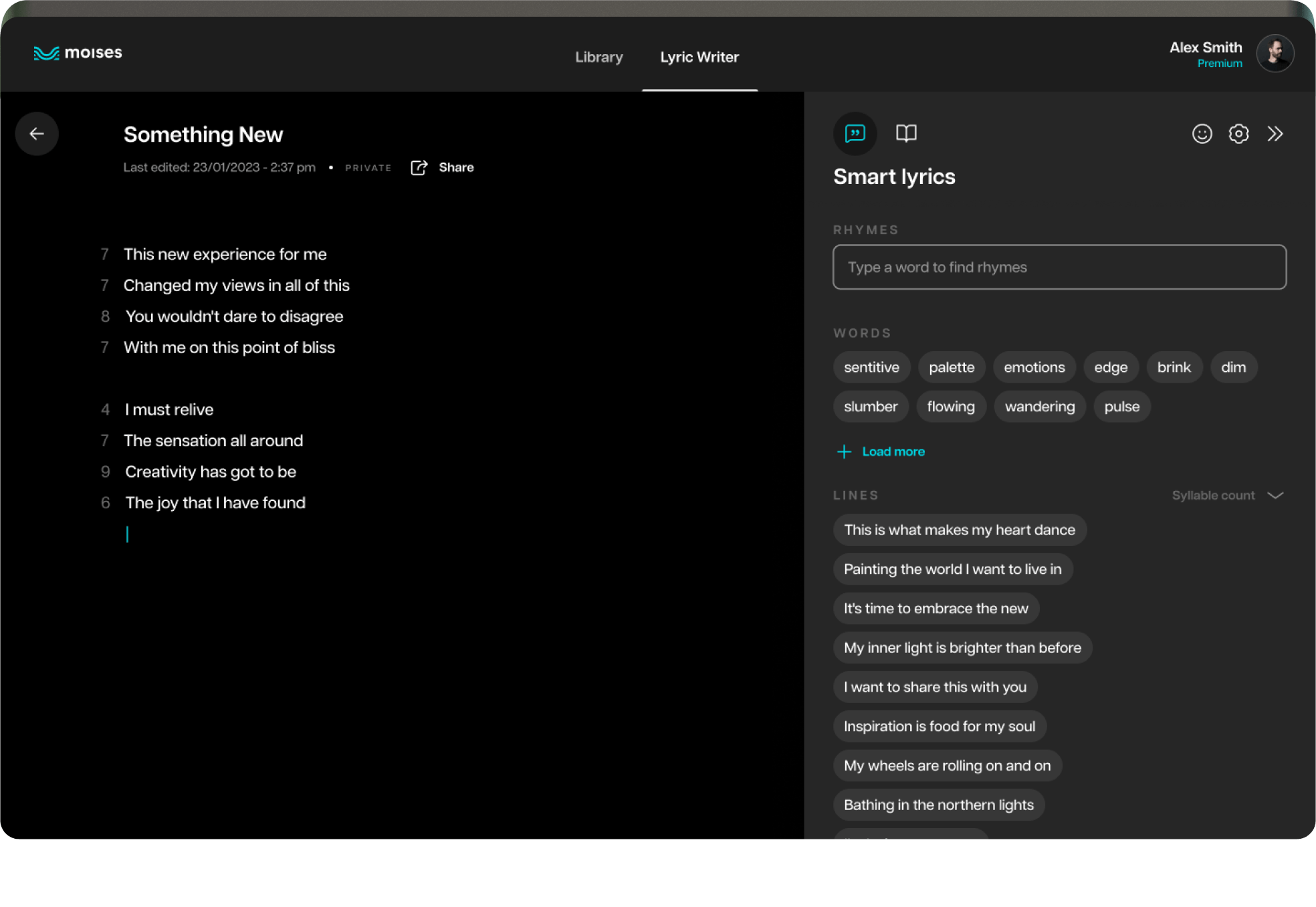This screenshot has height=907, width=1316.
Task: Select the word chip 'palette'
Action: pyautogui.click(x=952, y=367)
